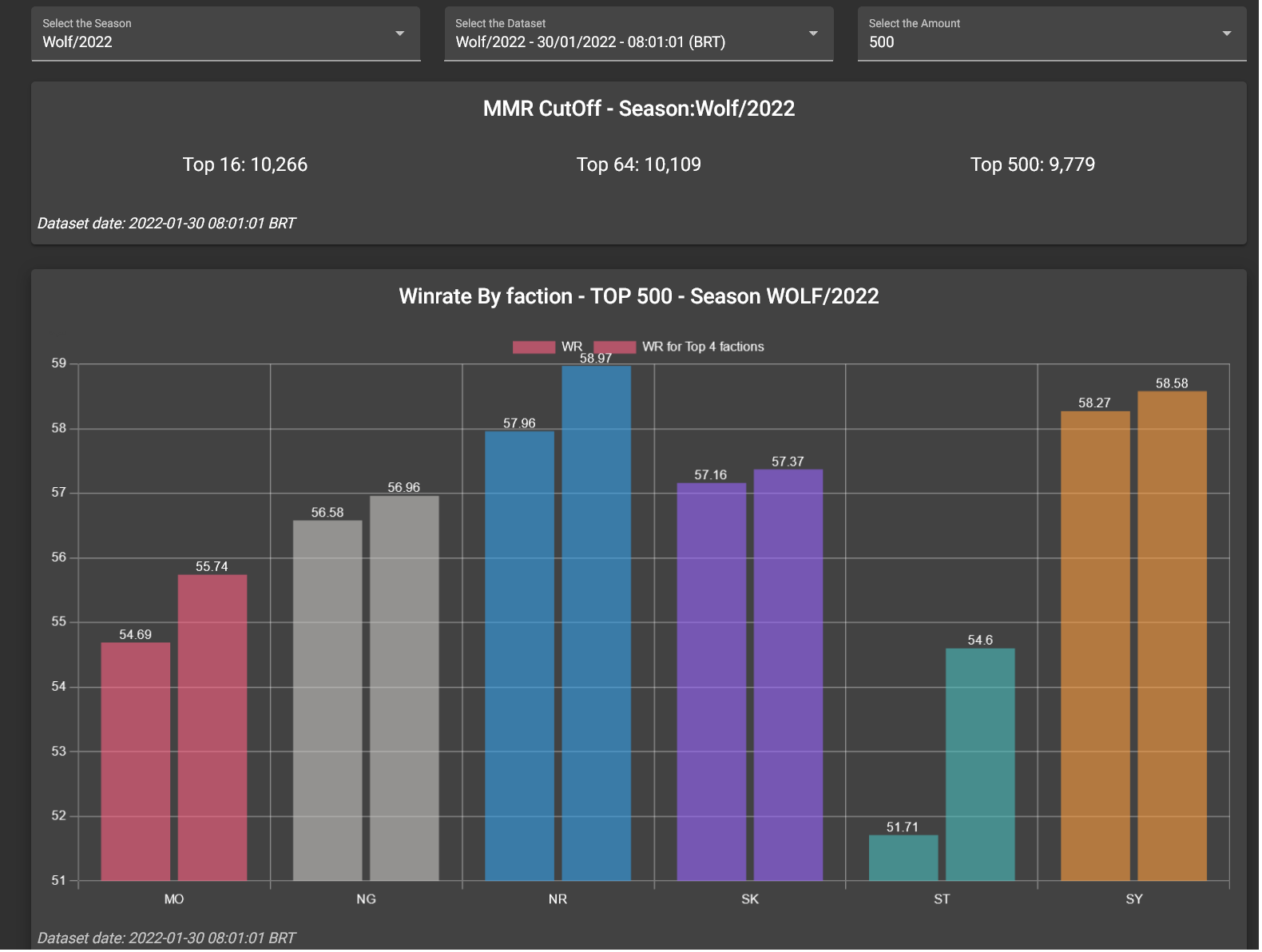Click the Top 16: 10,266 cutoff text
This screenshot has width=1262, height=952.
[245, 165]
